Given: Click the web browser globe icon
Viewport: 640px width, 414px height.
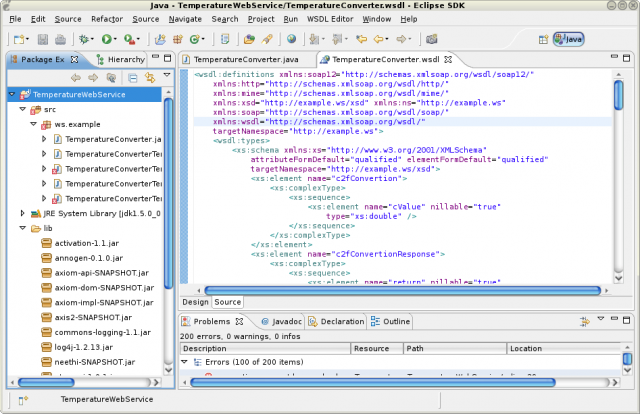Looking at the screenshot, I should (x=291, y=39).
